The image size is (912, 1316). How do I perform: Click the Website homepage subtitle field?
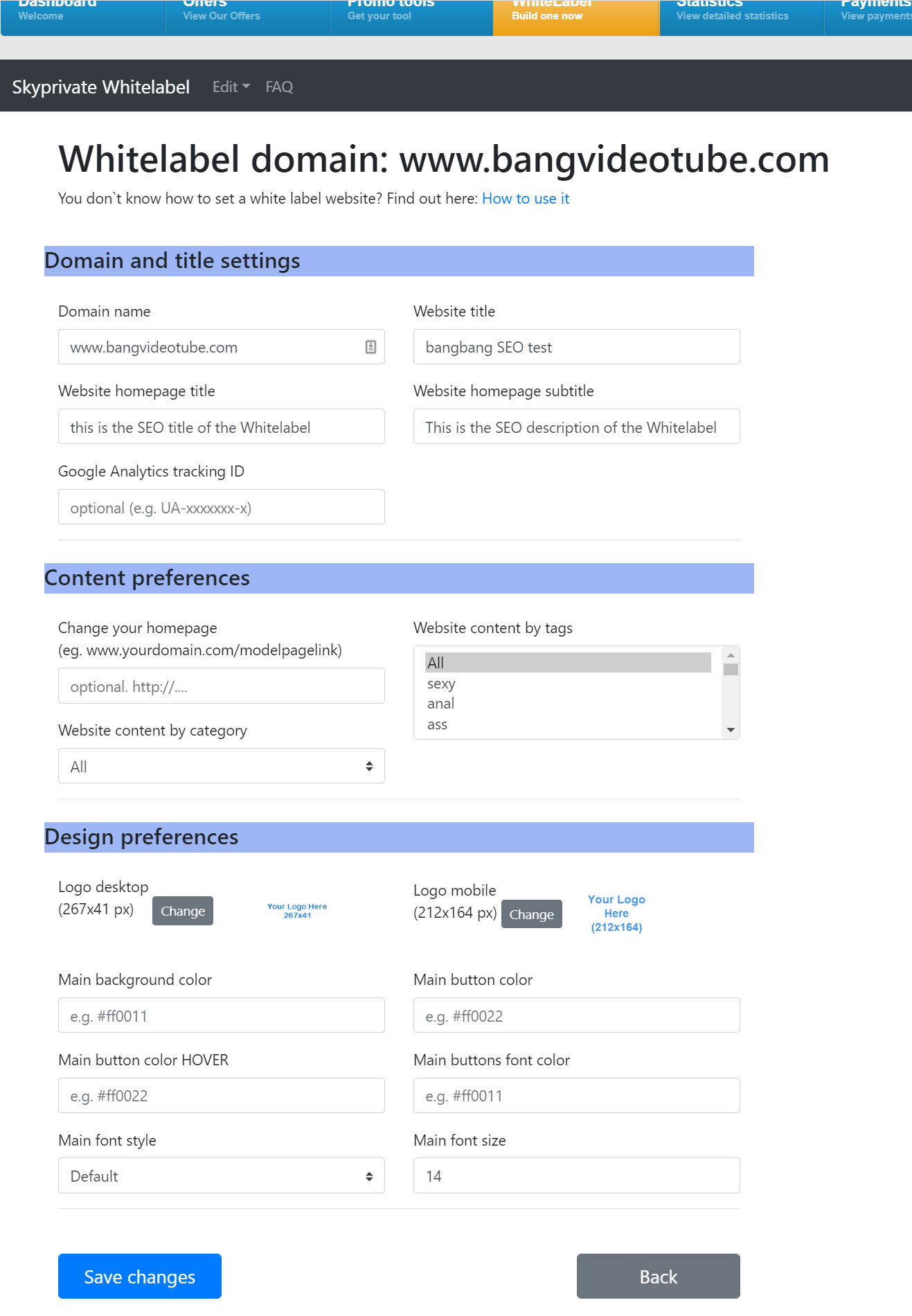(x=576, y=427)
